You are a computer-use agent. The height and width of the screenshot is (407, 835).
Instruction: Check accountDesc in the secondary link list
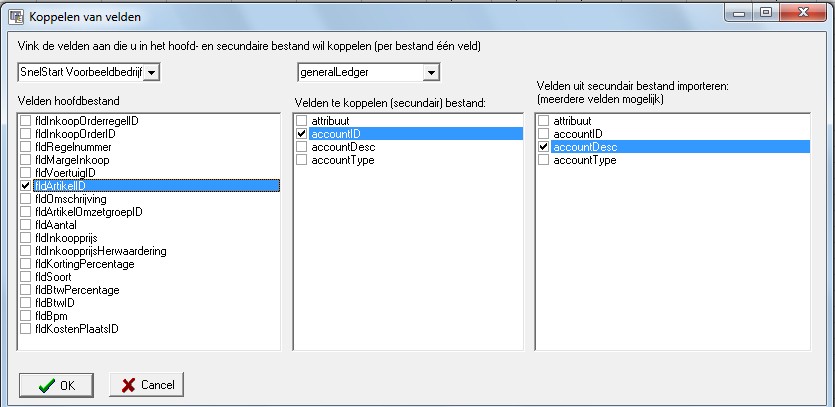pos(302,147)
